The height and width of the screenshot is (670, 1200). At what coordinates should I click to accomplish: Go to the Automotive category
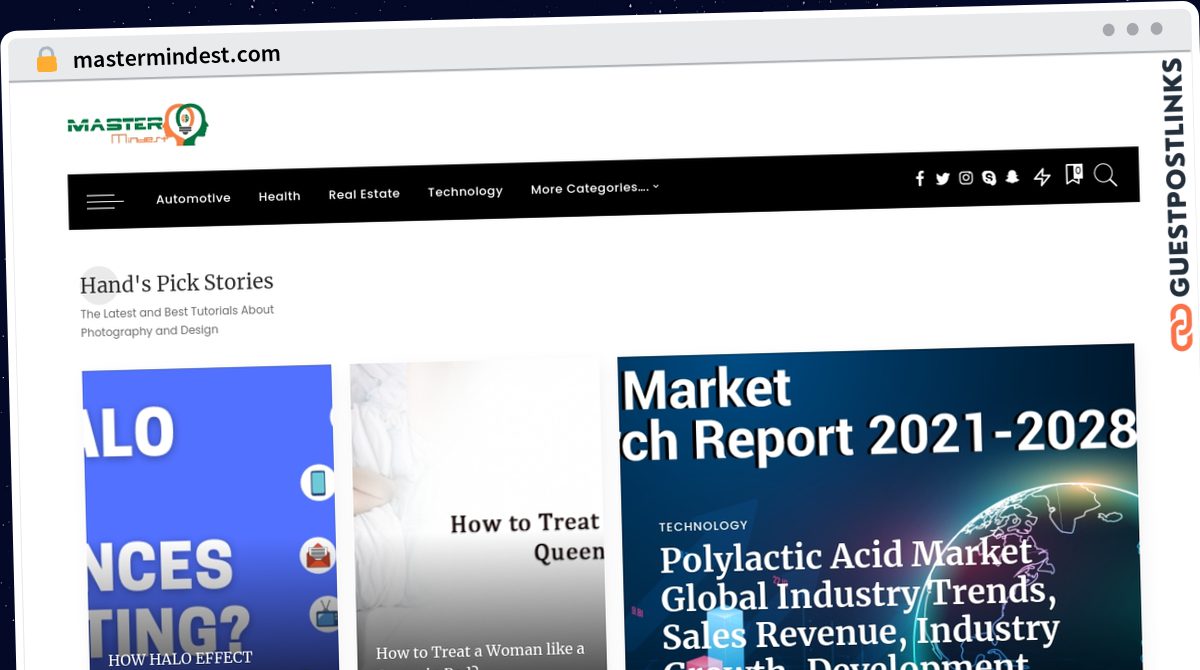click(193, 198)
